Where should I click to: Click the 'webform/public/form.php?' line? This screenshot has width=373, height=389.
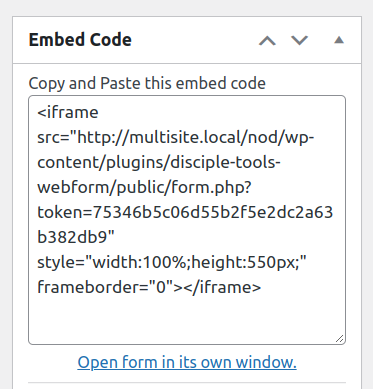(x=144, y=187)
